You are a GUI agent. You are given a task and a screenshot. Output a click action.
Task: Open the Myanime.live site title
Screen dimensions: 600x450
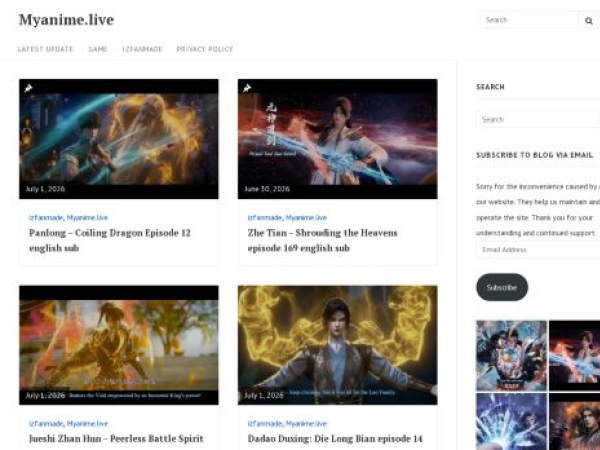click(x=66, y=20)
